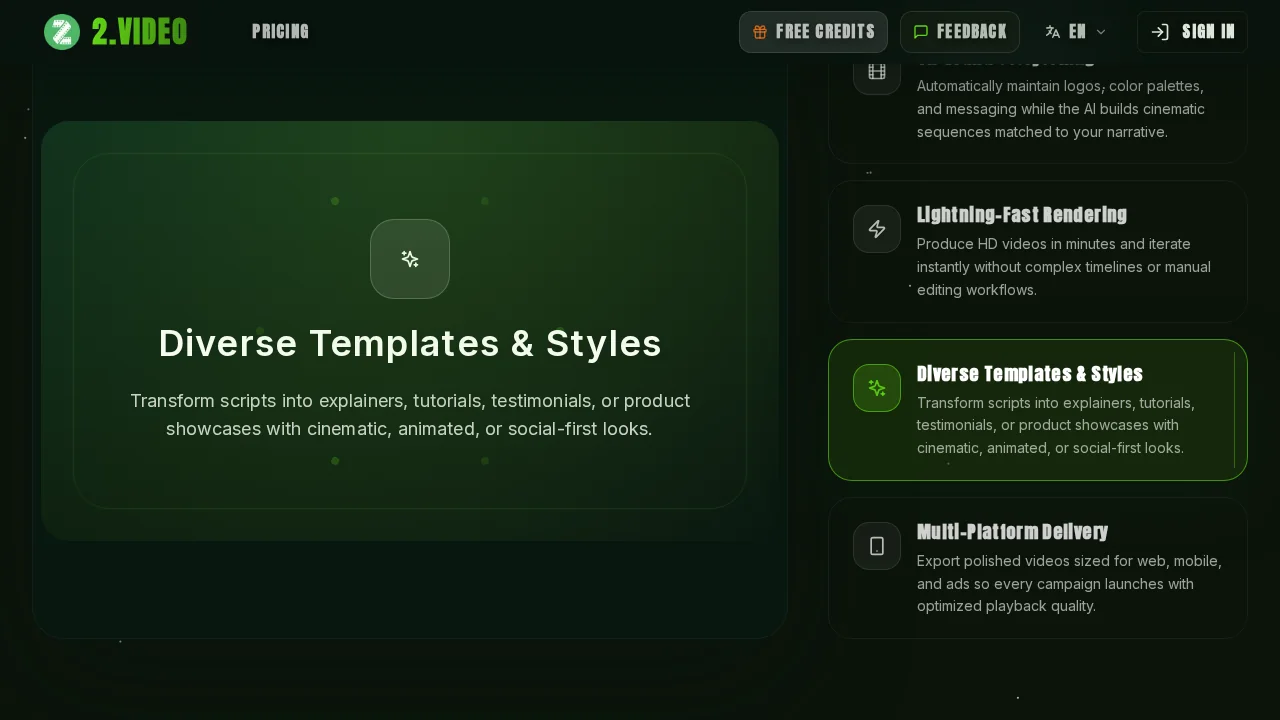The image size is (1280, 720).
Task: Click the gift icon inside FREE CREDITS
Action: (x=761, y=31)
